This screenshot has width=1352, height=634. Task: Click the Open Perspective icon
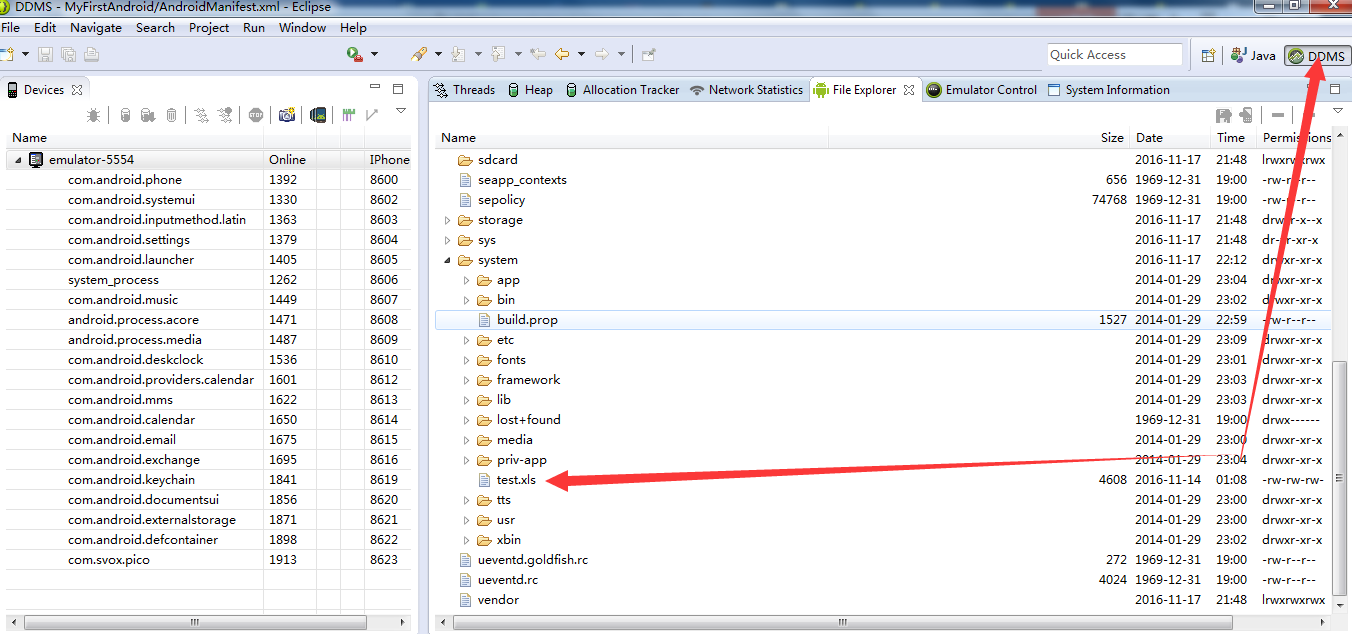[1208, 55]
